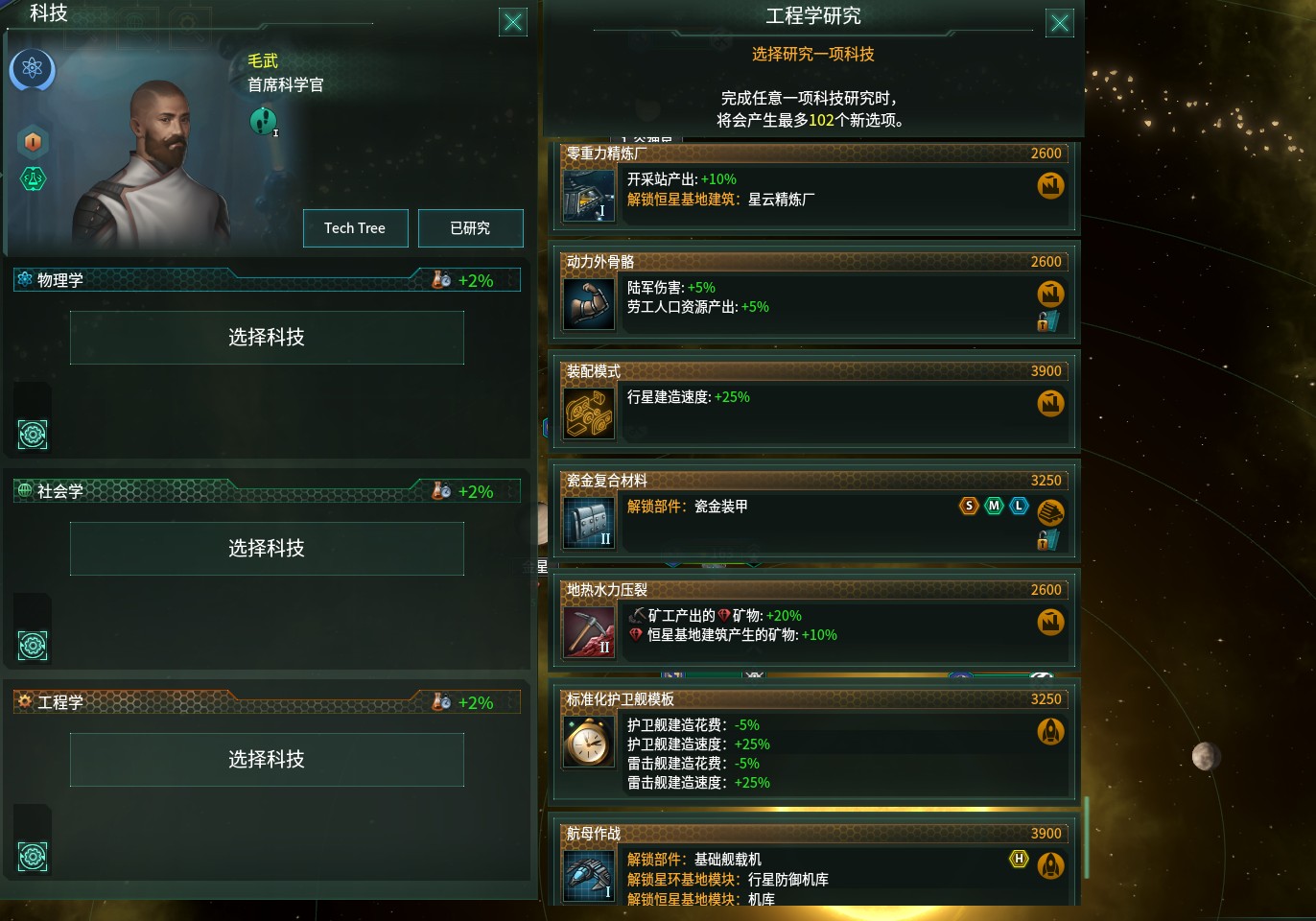The image size is (1316, 921).
Task: Open the Tech Tree view
Action: pos(355,228)
